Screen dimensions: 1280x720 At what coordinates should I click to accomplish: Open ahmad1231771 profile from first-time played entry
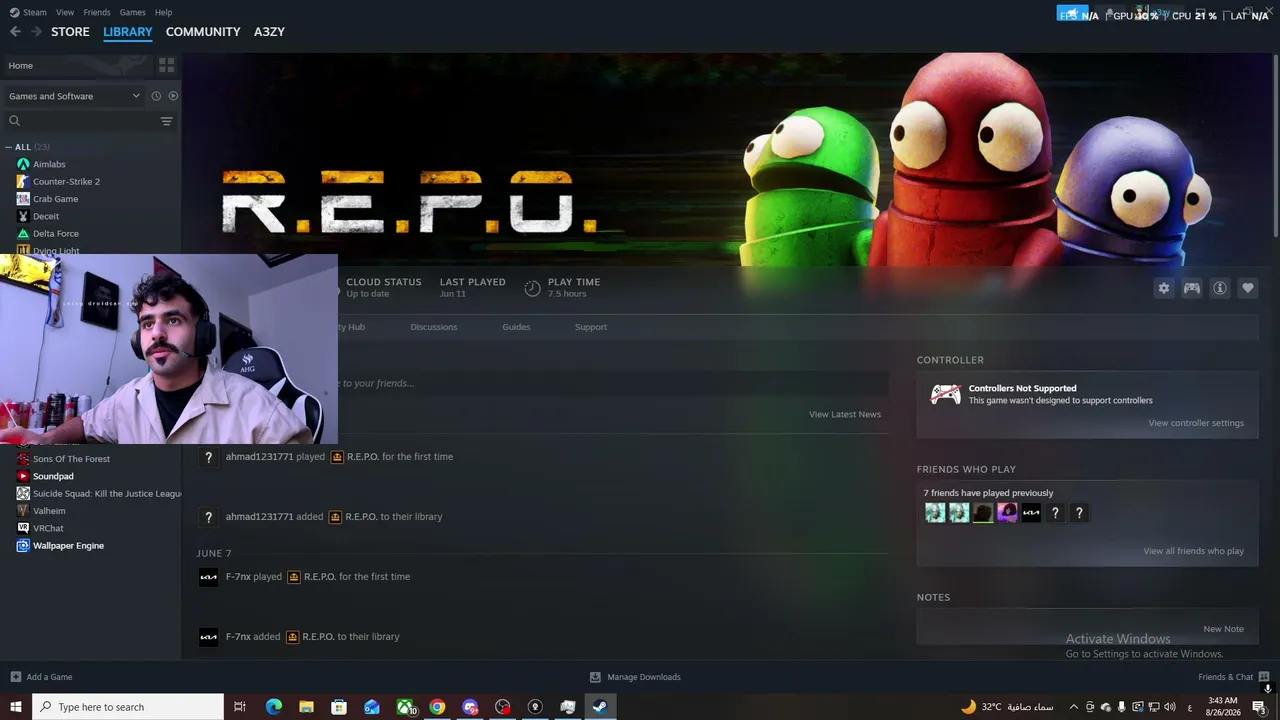(x=260, y=457)
